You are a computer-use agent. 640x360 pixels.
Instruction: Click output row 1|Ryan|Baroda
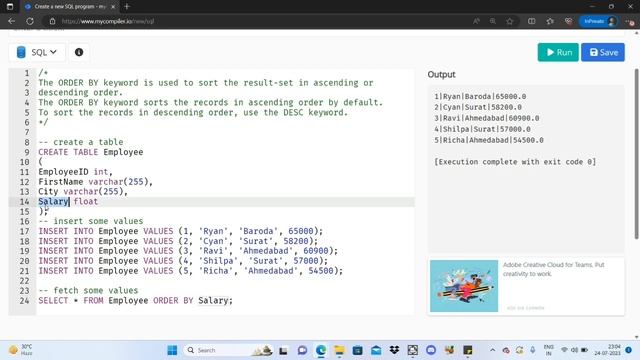coord(480,96)
